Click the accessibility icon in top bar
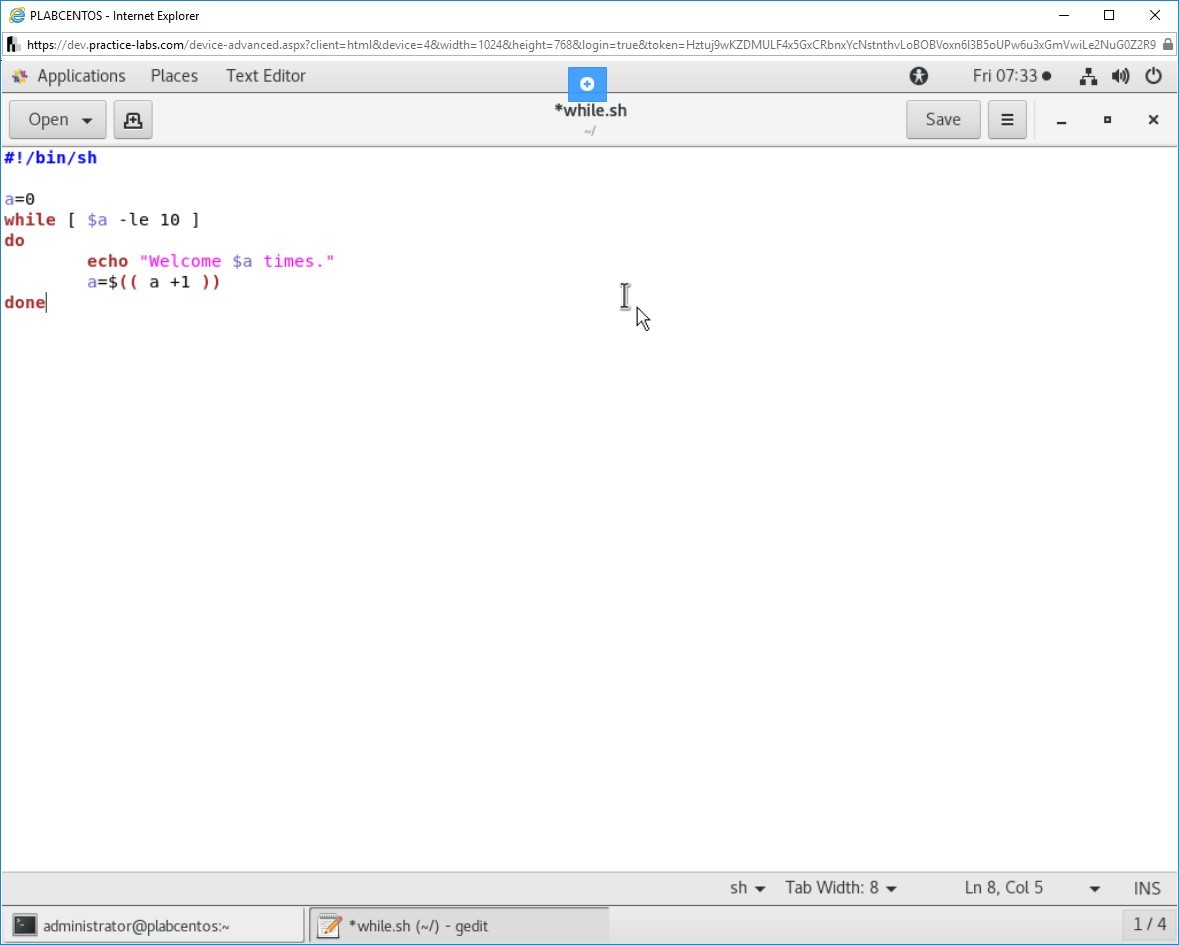Viewport: 1179px width, 945px height. point(918,76)
